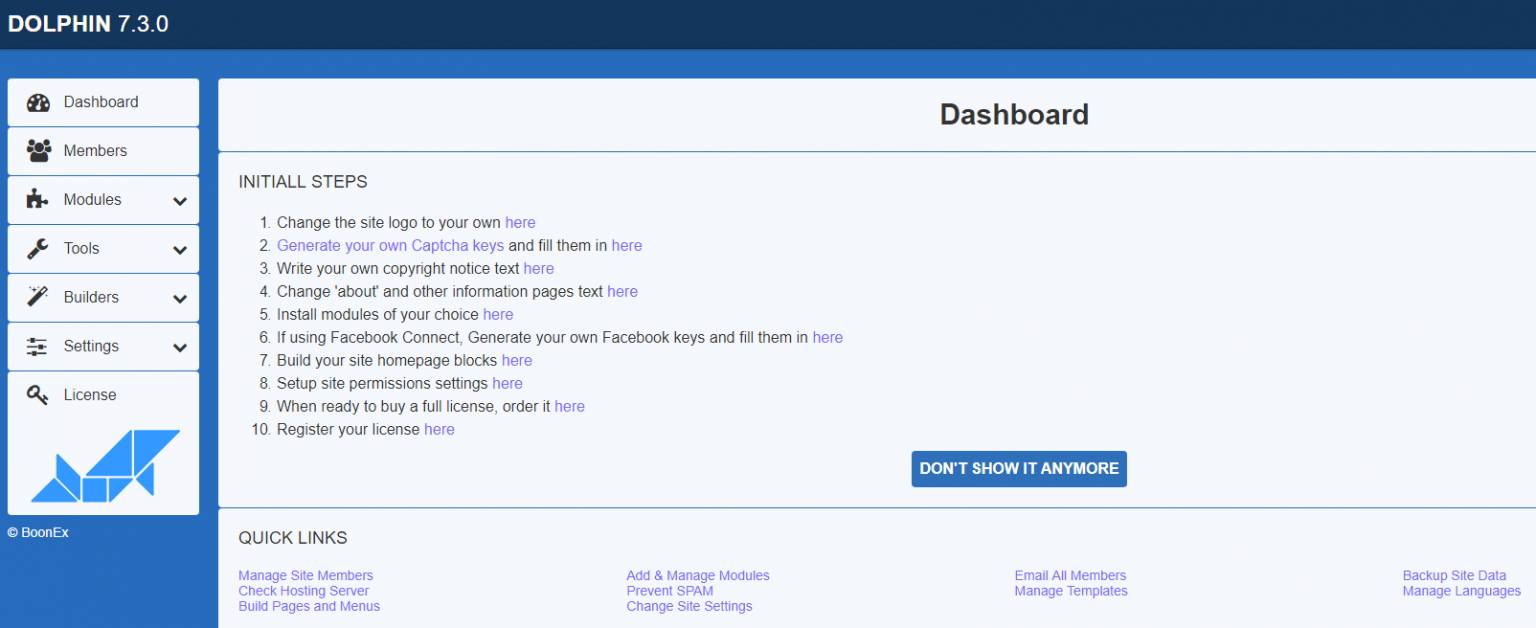Expand the Builders menu chevron

180,298
